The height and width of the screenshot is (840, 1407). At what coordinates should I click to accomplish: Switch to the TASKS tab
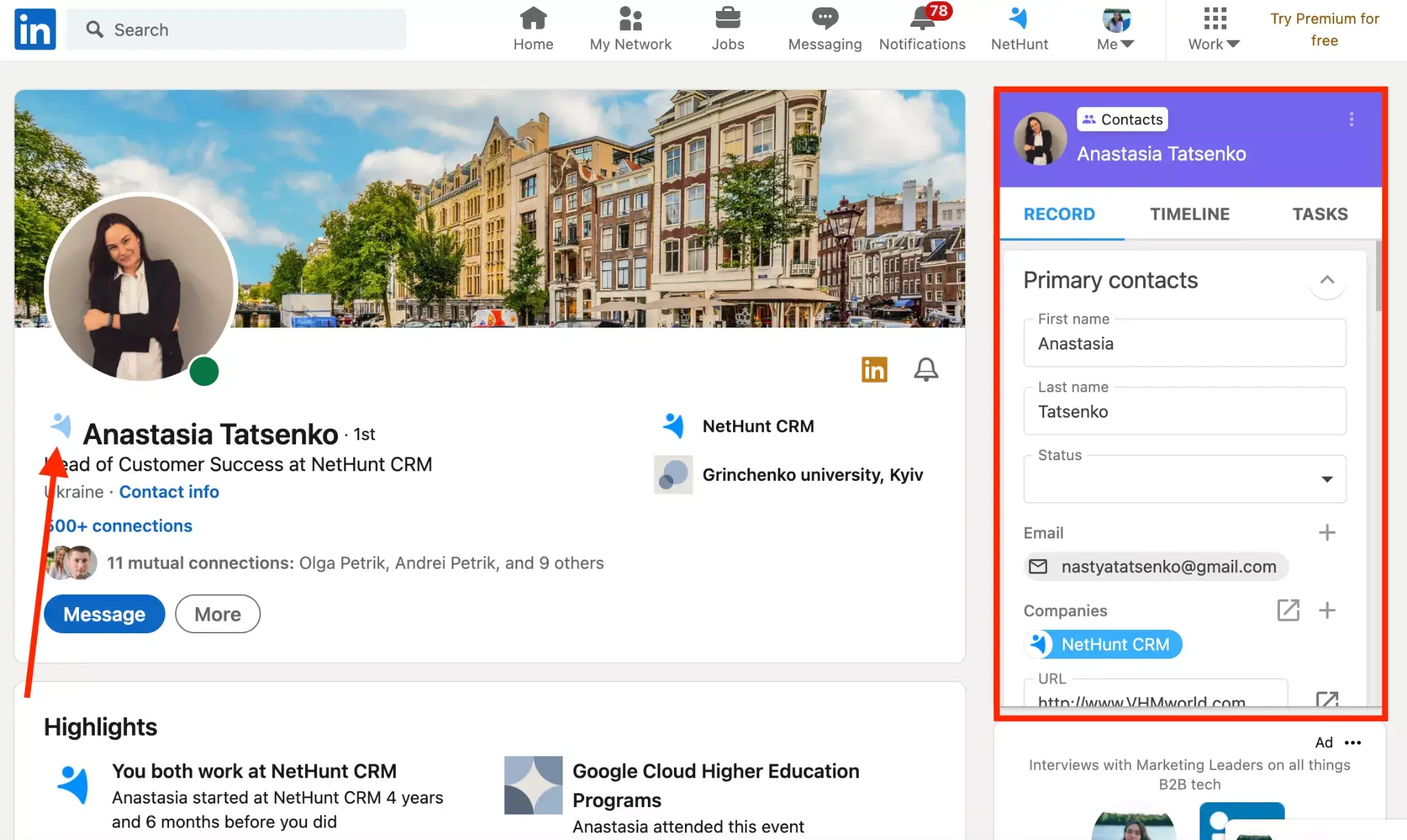coord(1320,214)
